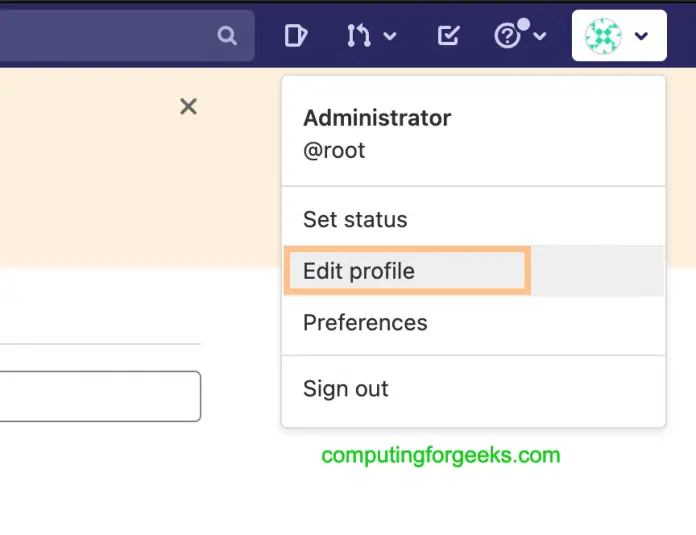
Task: Choose Edit profile in the dropdown
Action: [359, 271]
